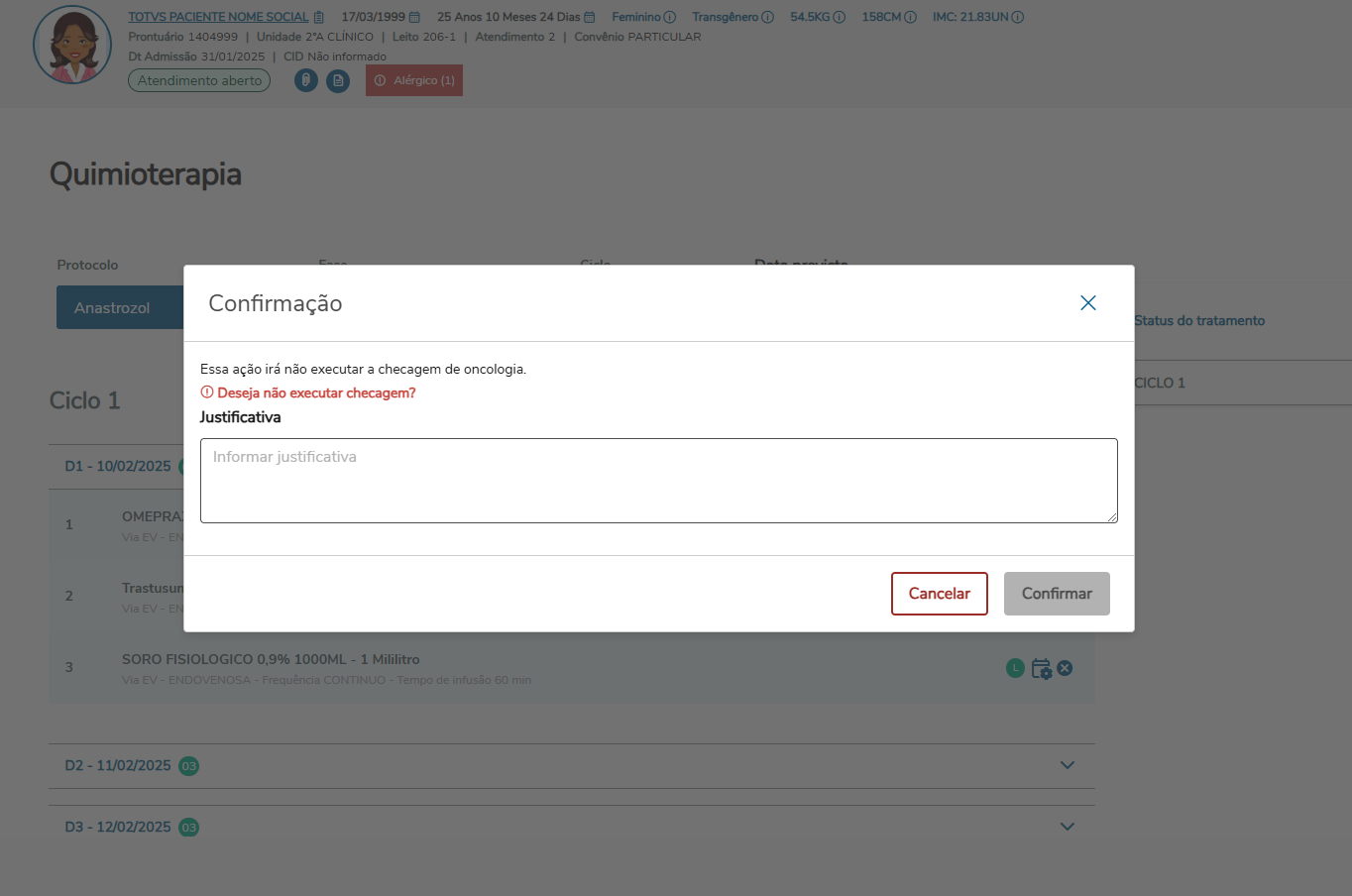
Task: Expand the D2 - 11/02/2025 section chevron
Action: tap(1068, 765)
